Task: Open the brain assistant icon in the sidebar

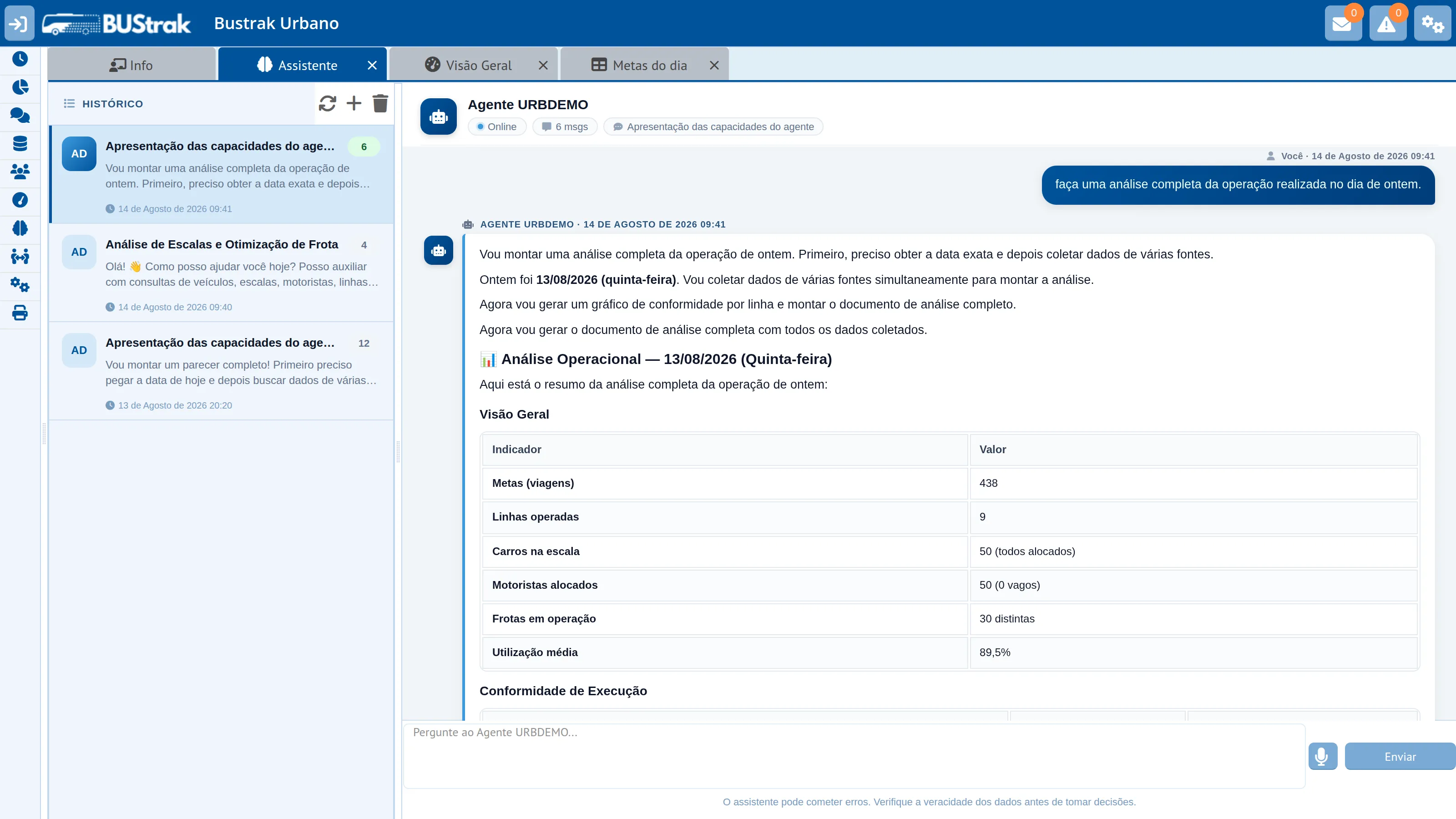Action: coord(20,228)
